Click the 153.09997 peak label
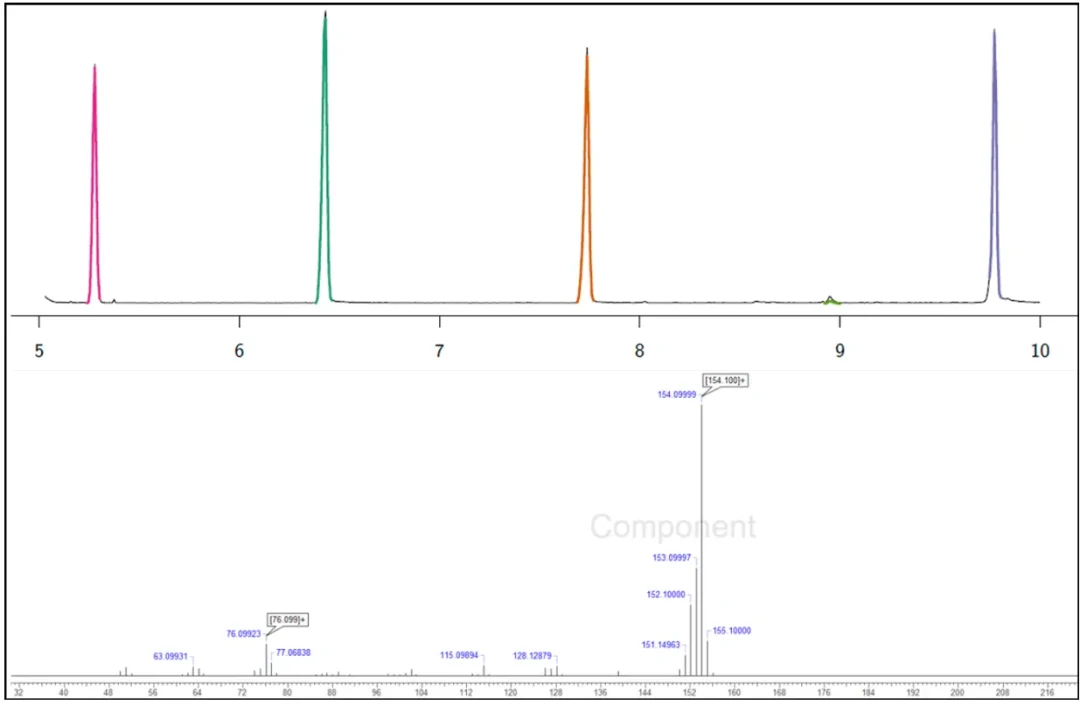 672,558
